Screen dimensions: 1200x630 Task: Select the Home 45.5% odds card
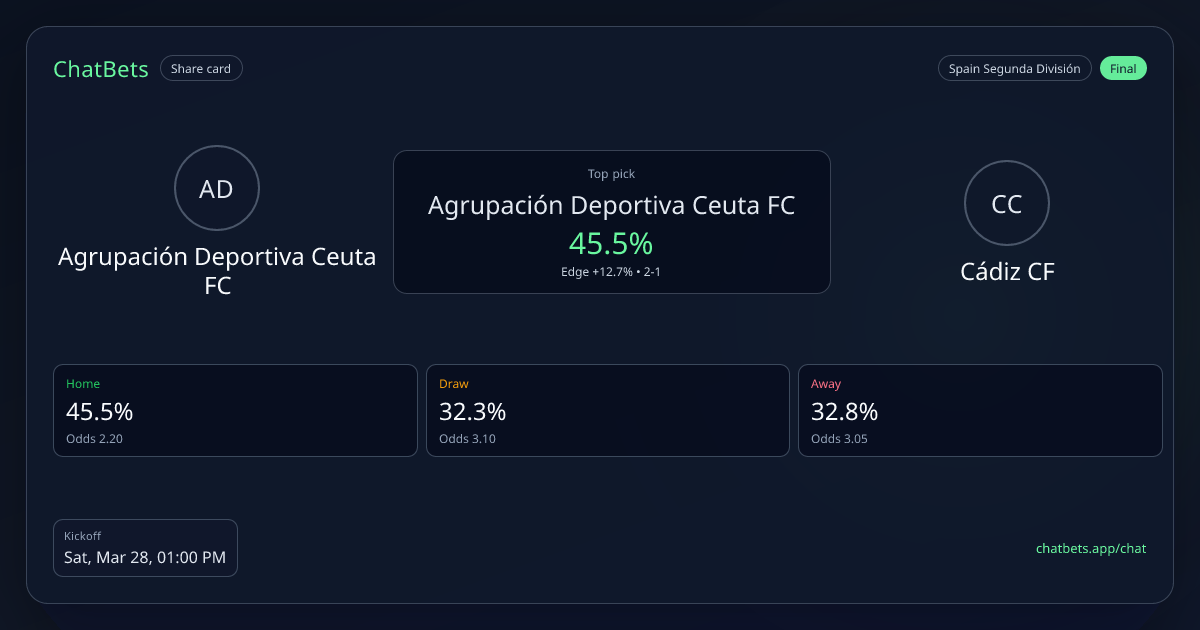tap(235, 410)
